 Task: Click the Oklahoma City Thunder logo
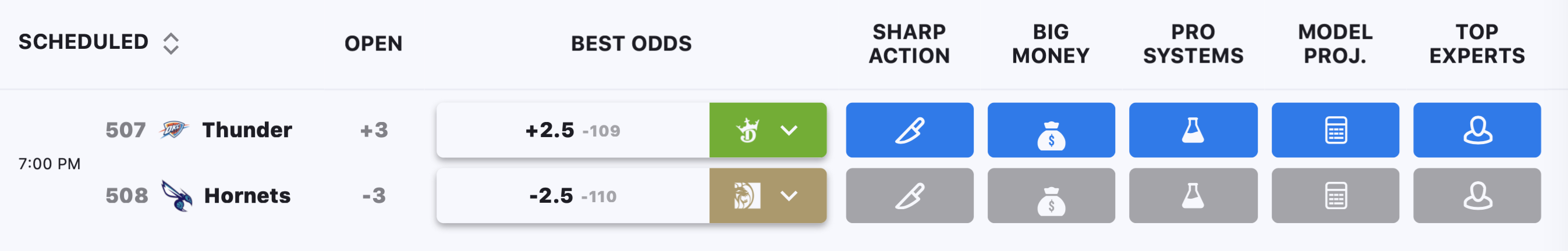tap(174, 130)
